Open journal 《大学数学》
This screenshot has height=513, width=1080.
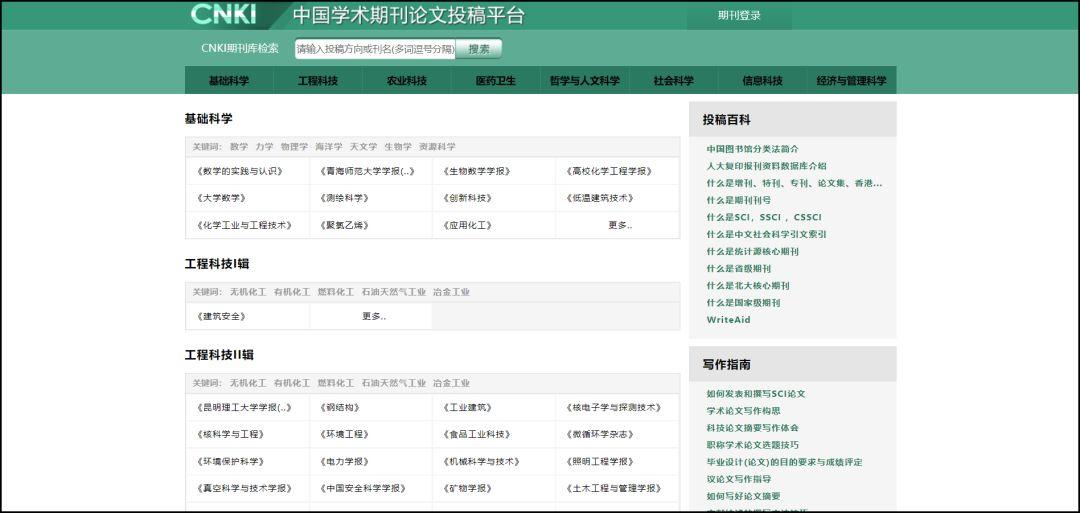pyautogui.click(x=220, y=198)
